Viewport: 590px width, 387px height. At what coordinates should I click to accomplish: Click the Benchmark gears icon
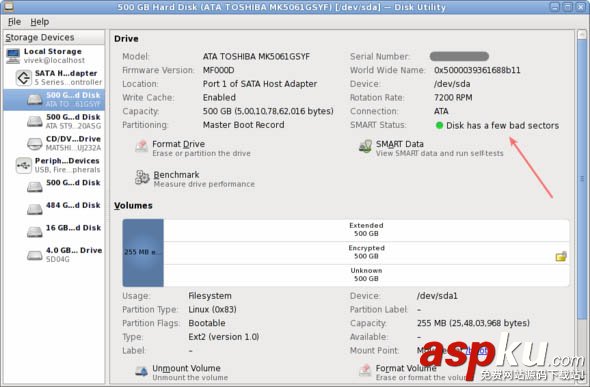142,177
